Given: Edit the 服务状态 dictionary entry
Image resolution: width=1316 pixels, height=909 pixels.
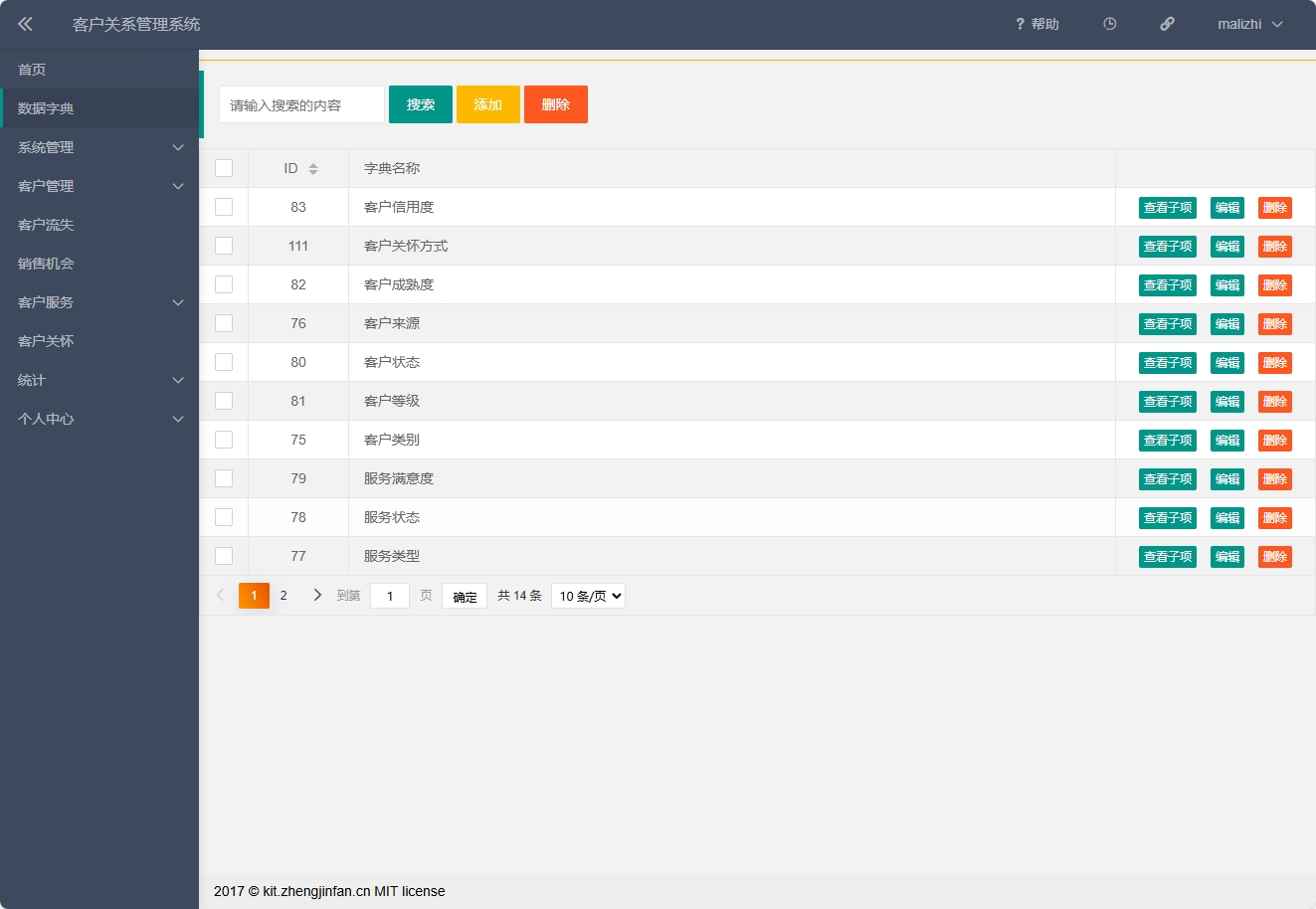Looking at the screenshot, I should tap(1226, 517).
